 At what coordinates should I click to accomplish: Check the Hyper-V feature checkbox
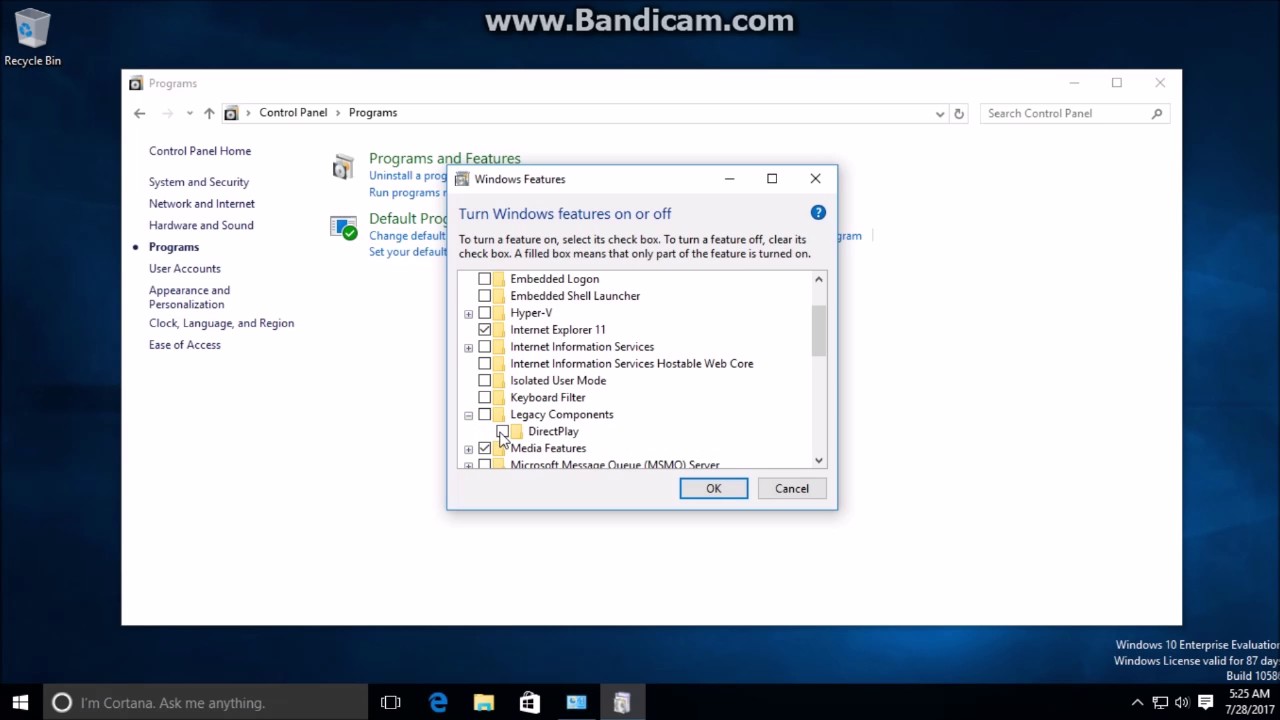coord(485,313)
